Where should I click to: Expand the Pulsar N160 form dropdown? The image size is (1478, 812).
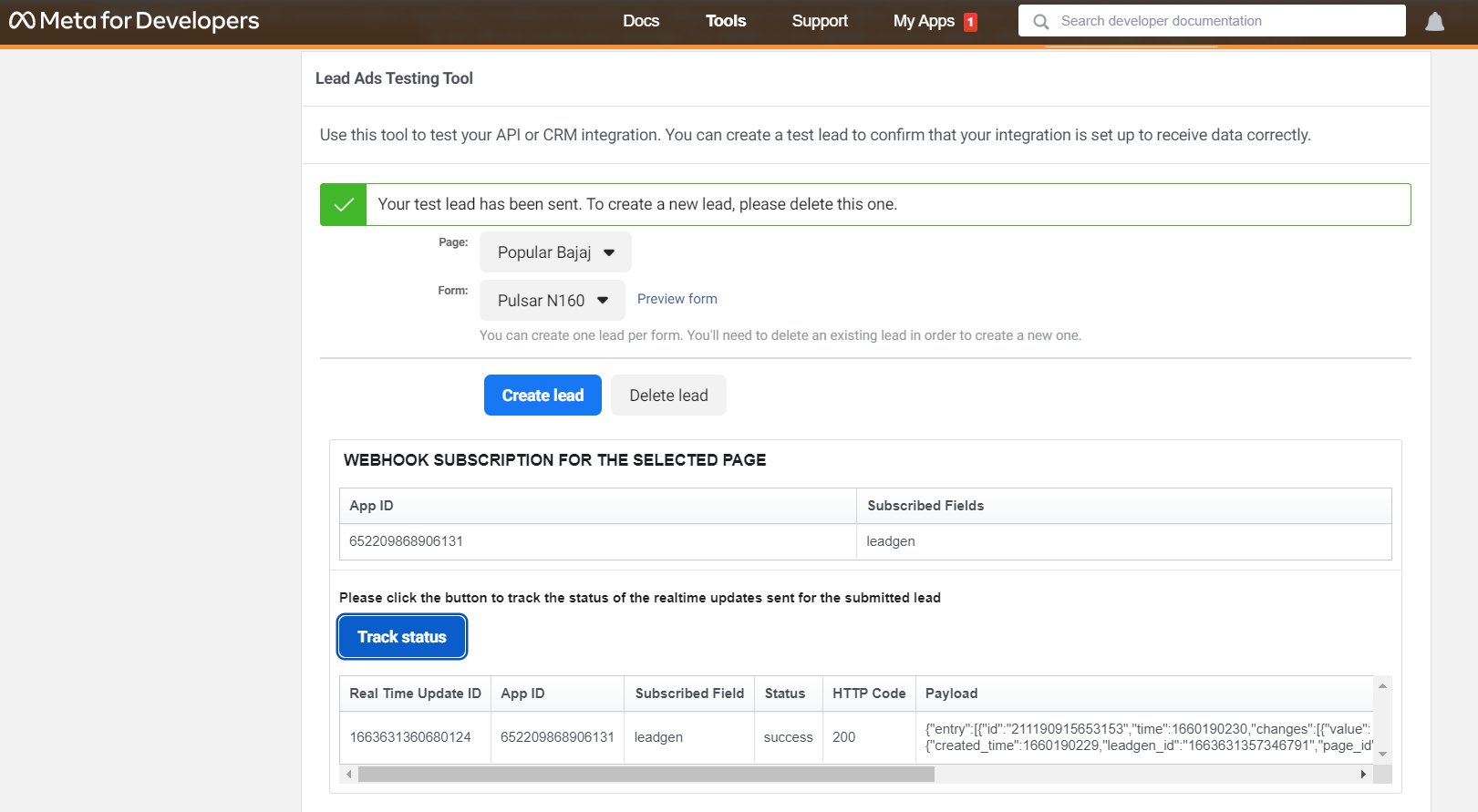point(553,301)
